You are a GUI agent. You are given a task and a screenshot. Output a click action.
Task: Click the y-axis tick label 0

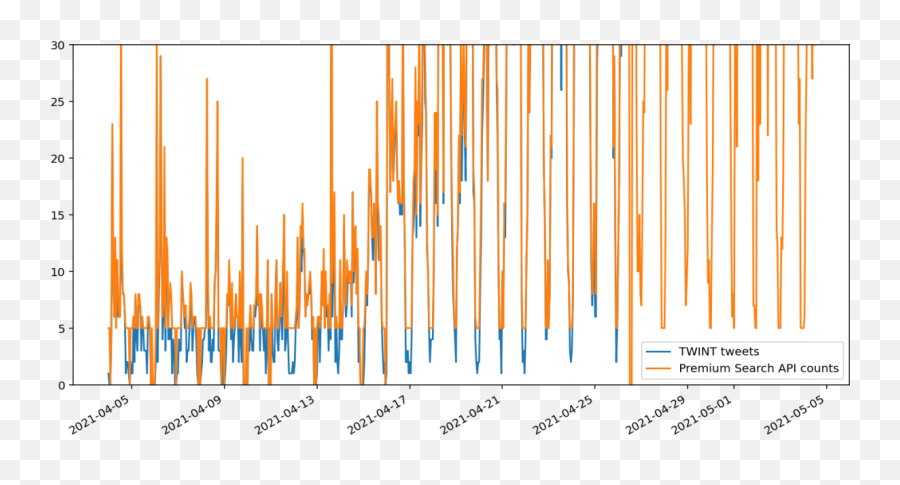tap(61, 385)
